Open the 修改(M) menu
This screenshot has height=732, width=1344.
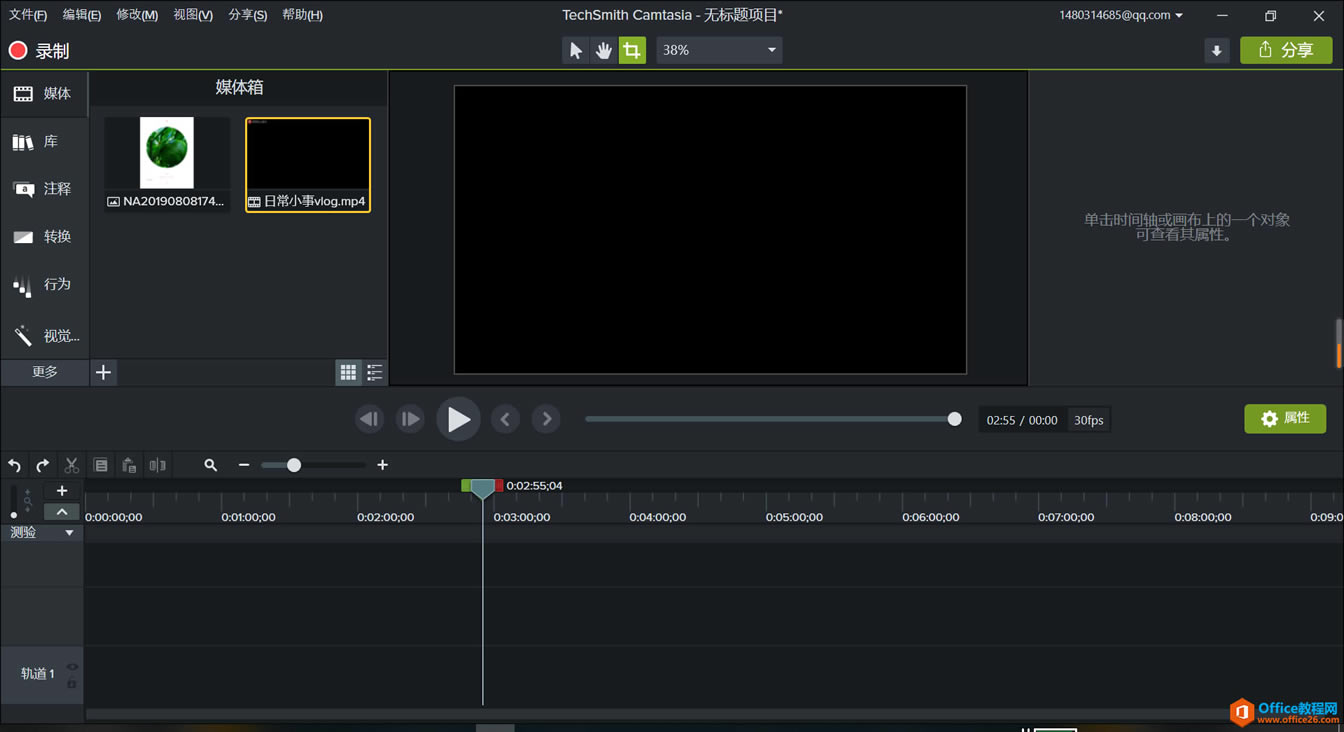click(x=137, y=15)
